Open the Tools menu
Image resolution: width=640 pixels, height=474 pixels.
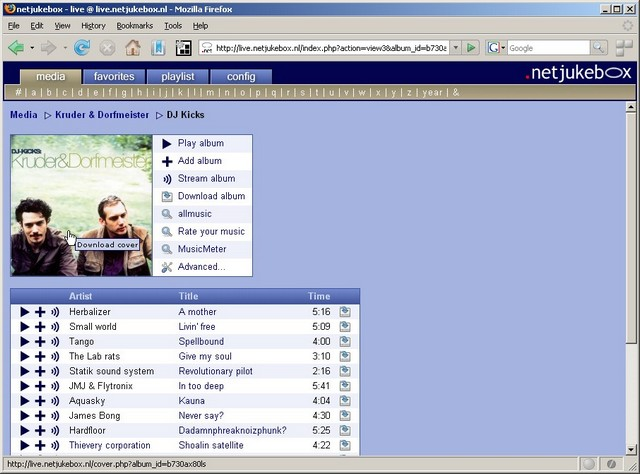pos(173,26)
